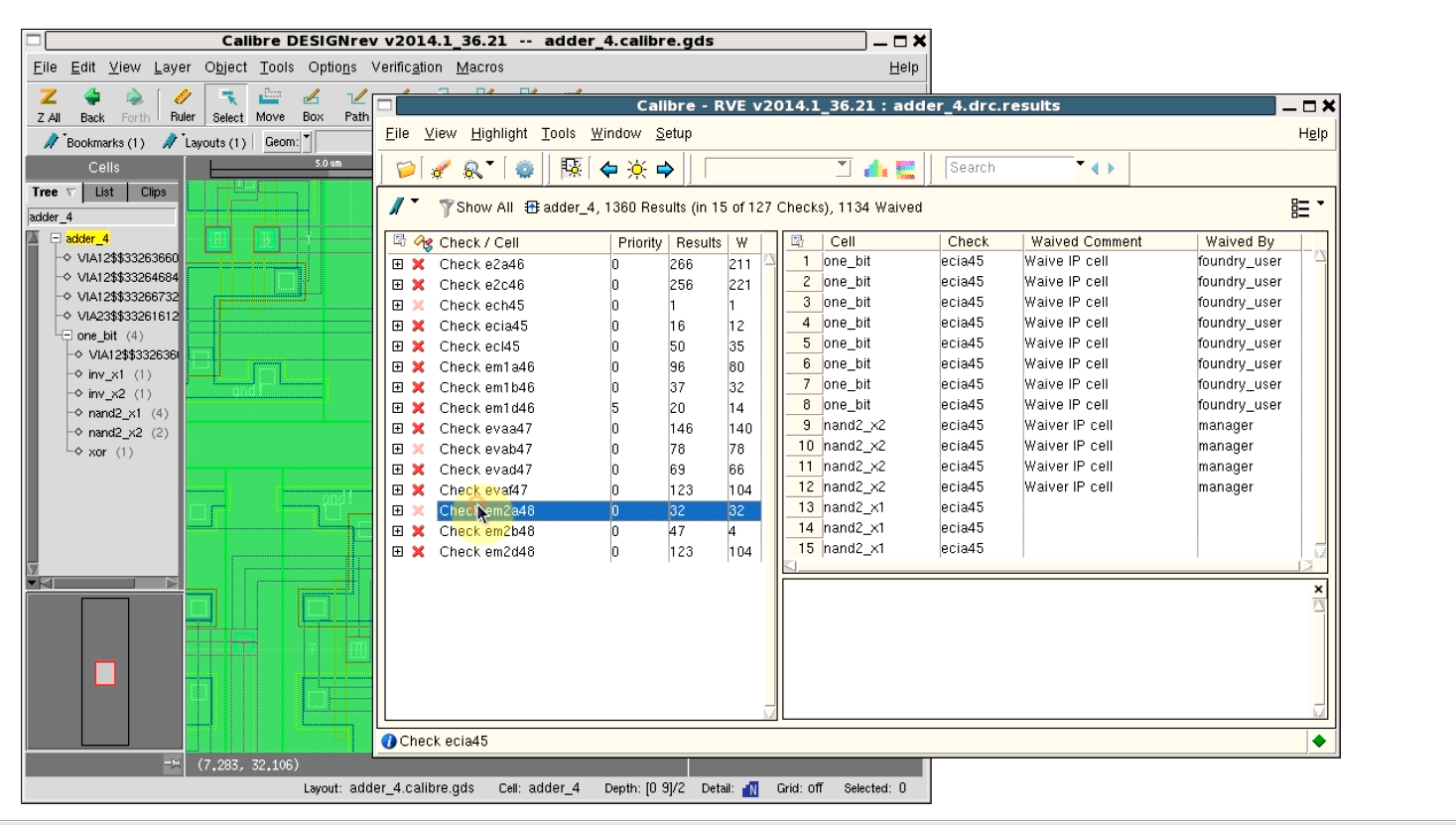The image size is (1456, 825).
Task: Click the bookmark pen icon in RVE
Action: (x=397, y=206)
